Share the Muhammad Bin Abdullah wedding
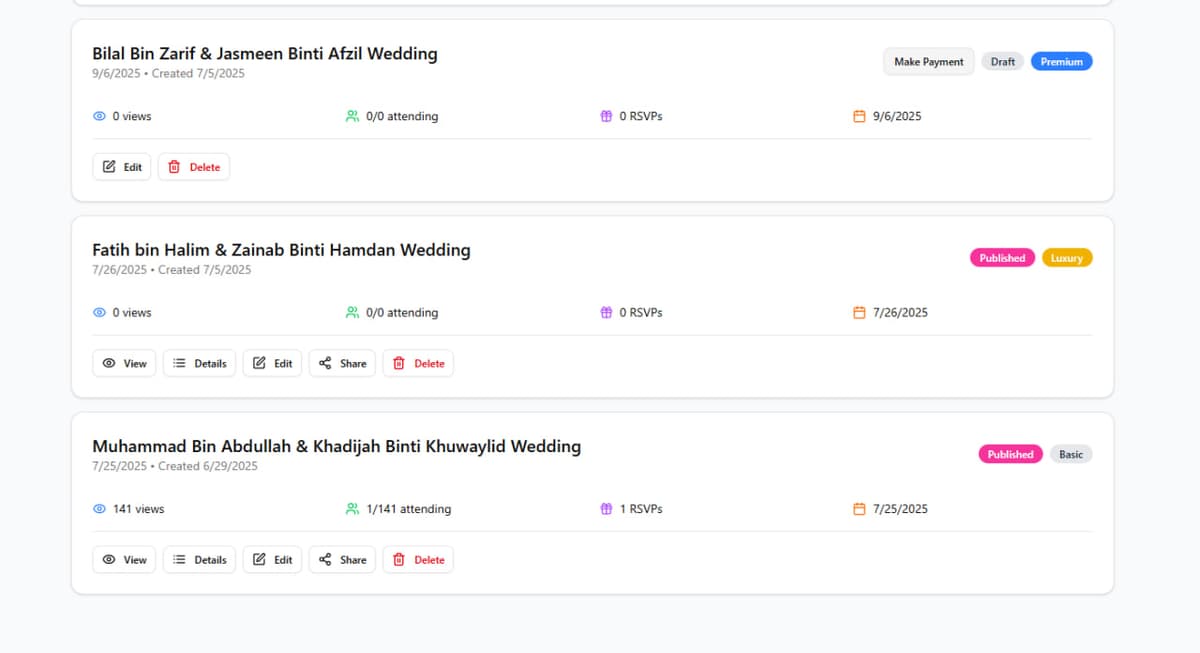 (342, 560)
